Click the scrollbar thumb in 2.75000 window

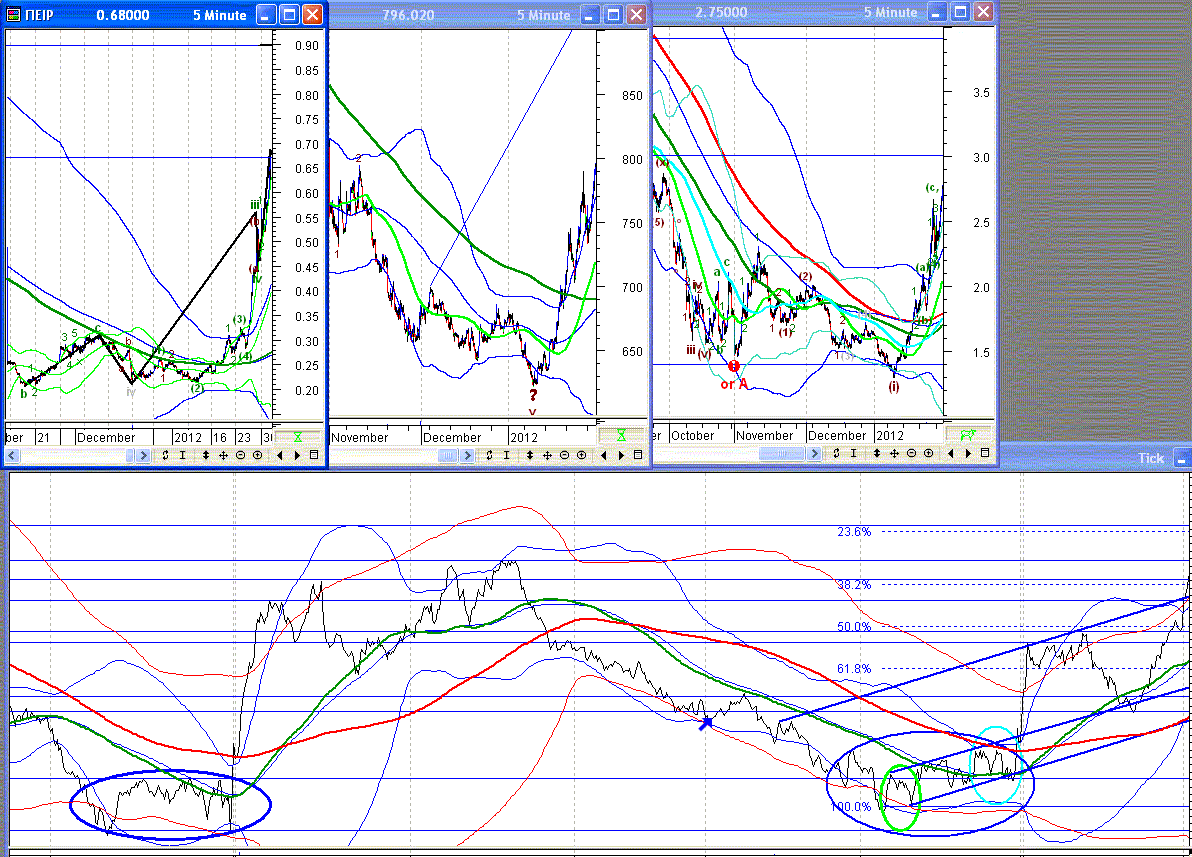click(x=781, y=453)
